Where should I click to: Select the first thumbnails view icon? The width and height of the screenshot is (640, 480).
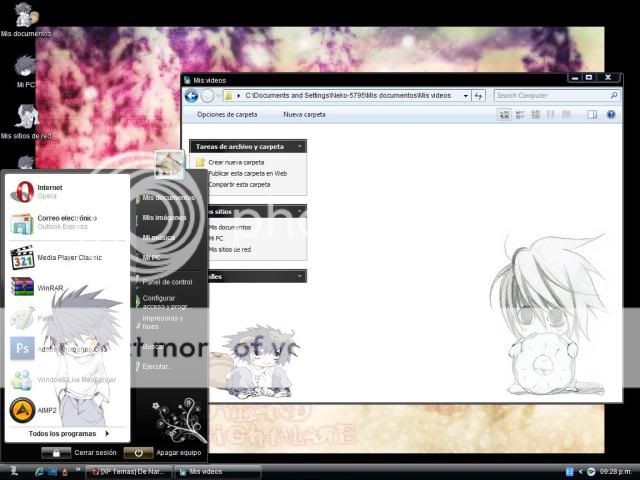point(504,115)
